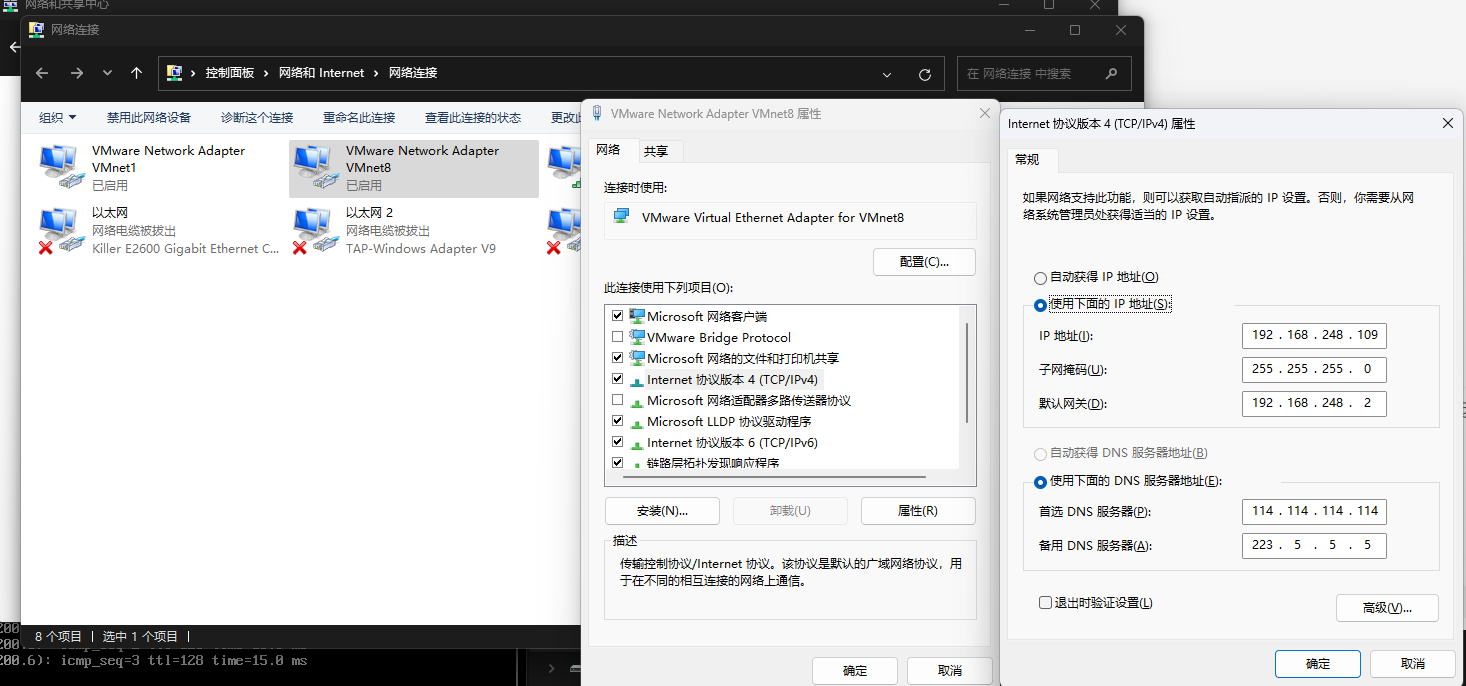Image resolution: width=1466 pixels, height=686 pixels.
Task: Click the control panel icon in the address bar
Action: click(175, 73)
